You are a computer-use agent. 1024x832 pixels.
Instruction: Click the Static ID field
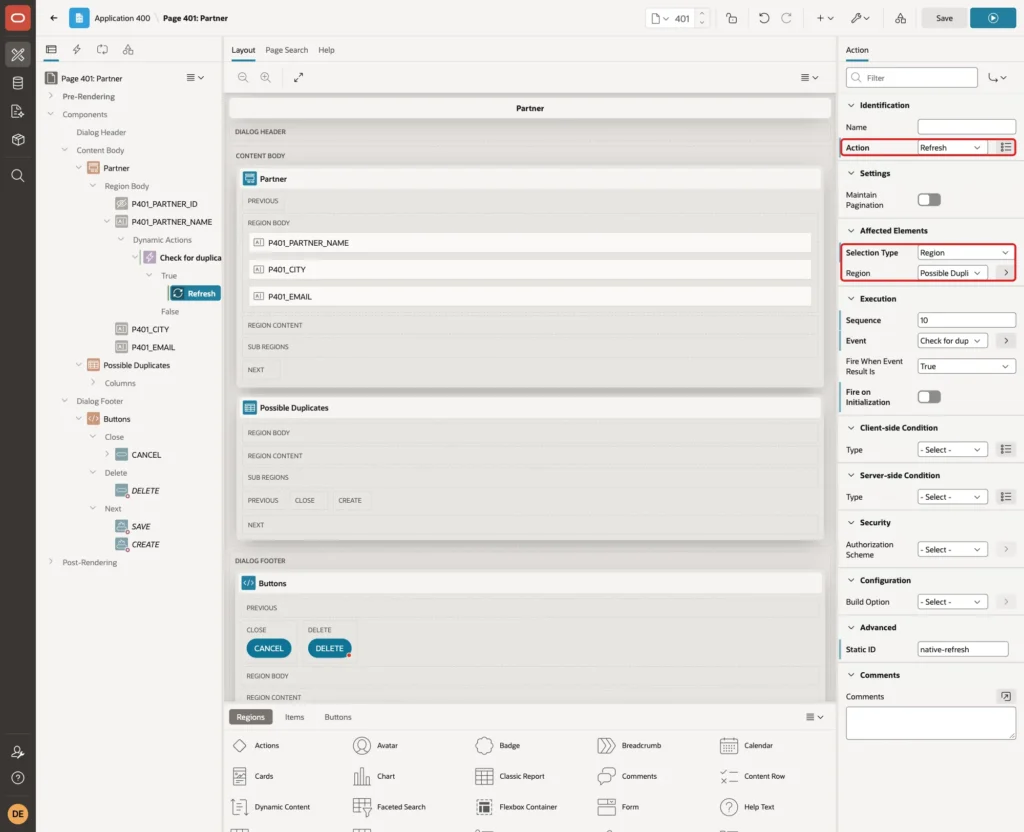click(963, 649)
